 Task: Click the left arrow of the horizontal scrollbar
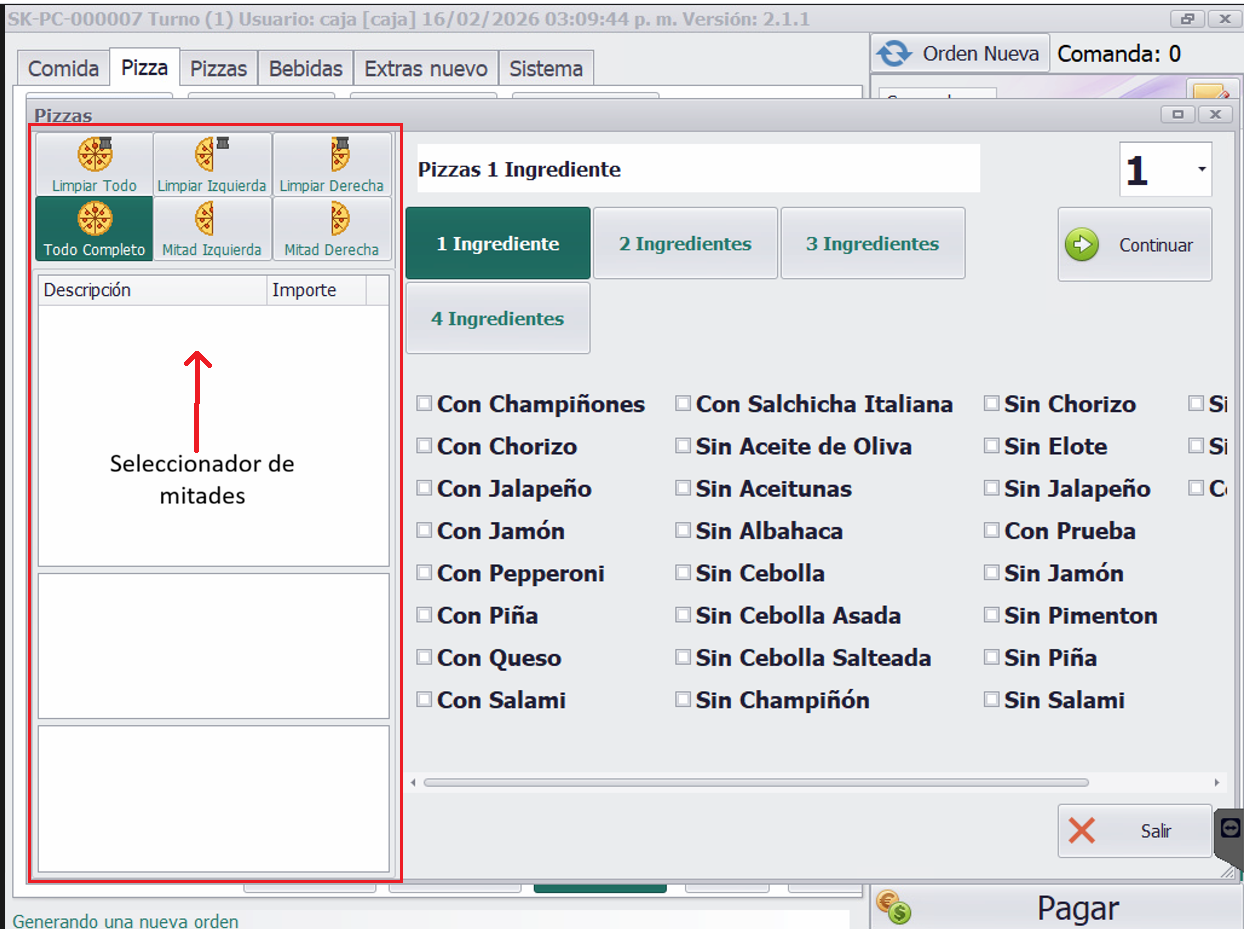pyautogui.click(x=414, y=782)
